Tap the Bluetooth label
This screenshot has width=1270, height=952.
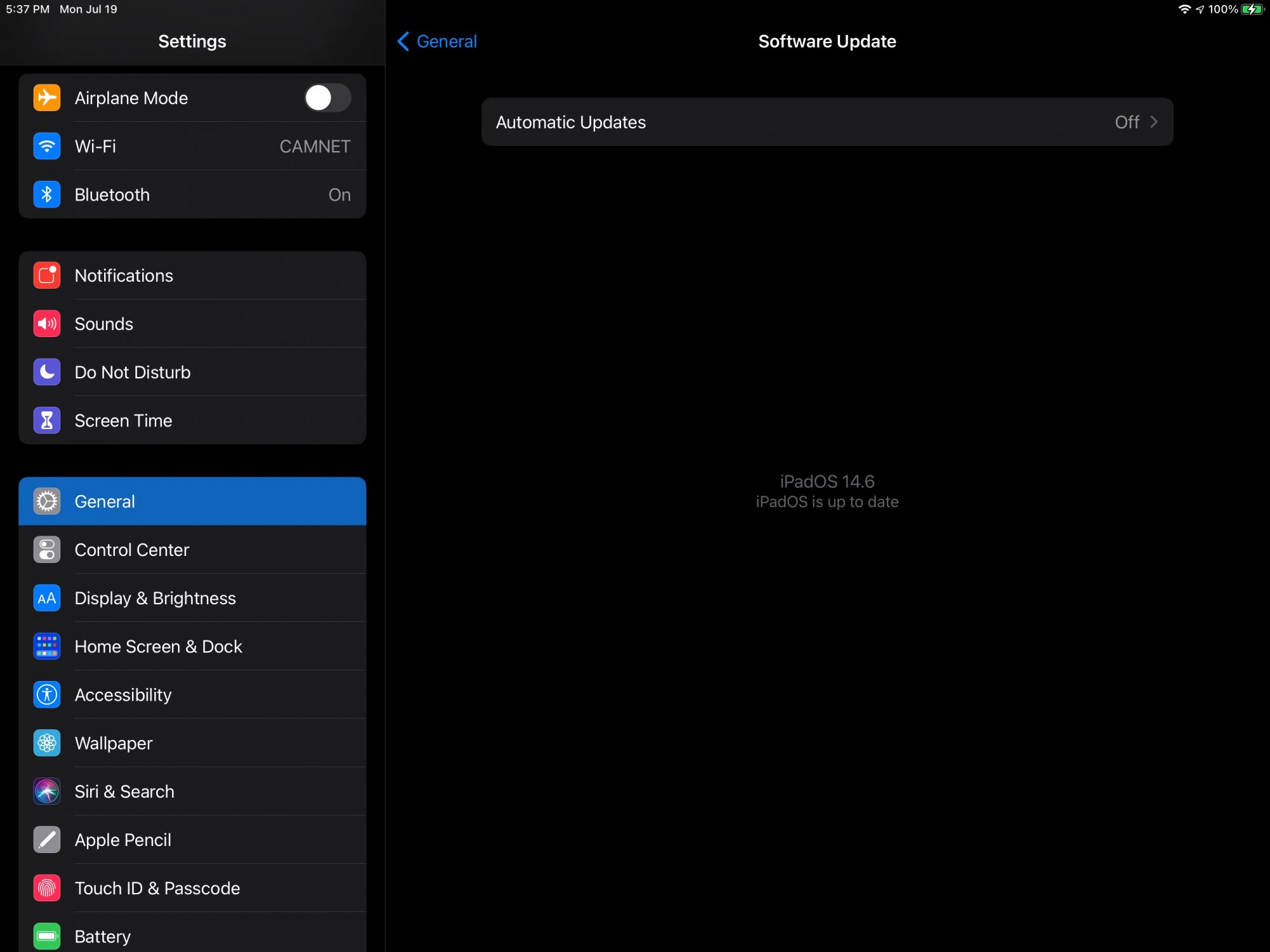(x=112, y=194)
